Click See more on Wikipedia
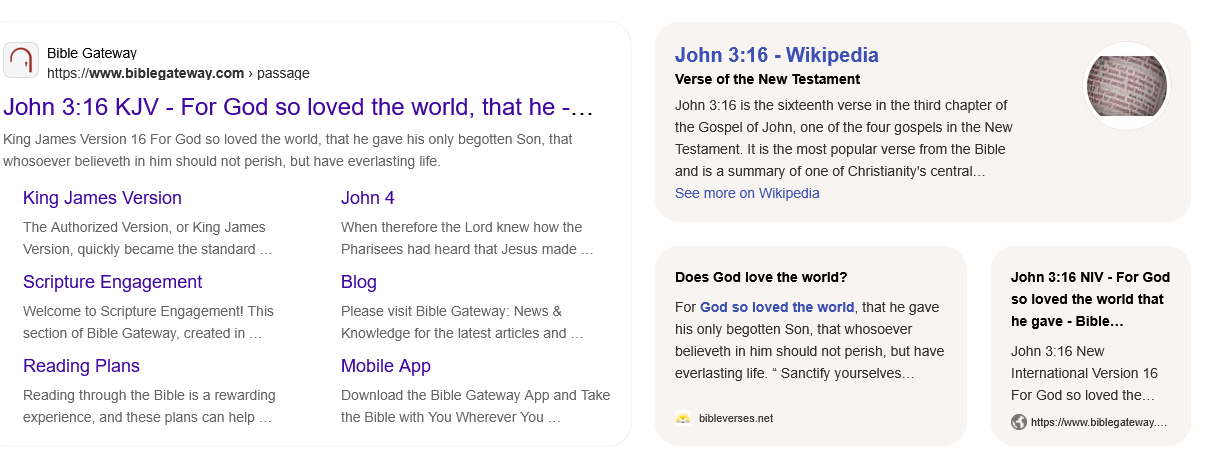Viewport: 1209px width, 462px height. click(747, 193)
